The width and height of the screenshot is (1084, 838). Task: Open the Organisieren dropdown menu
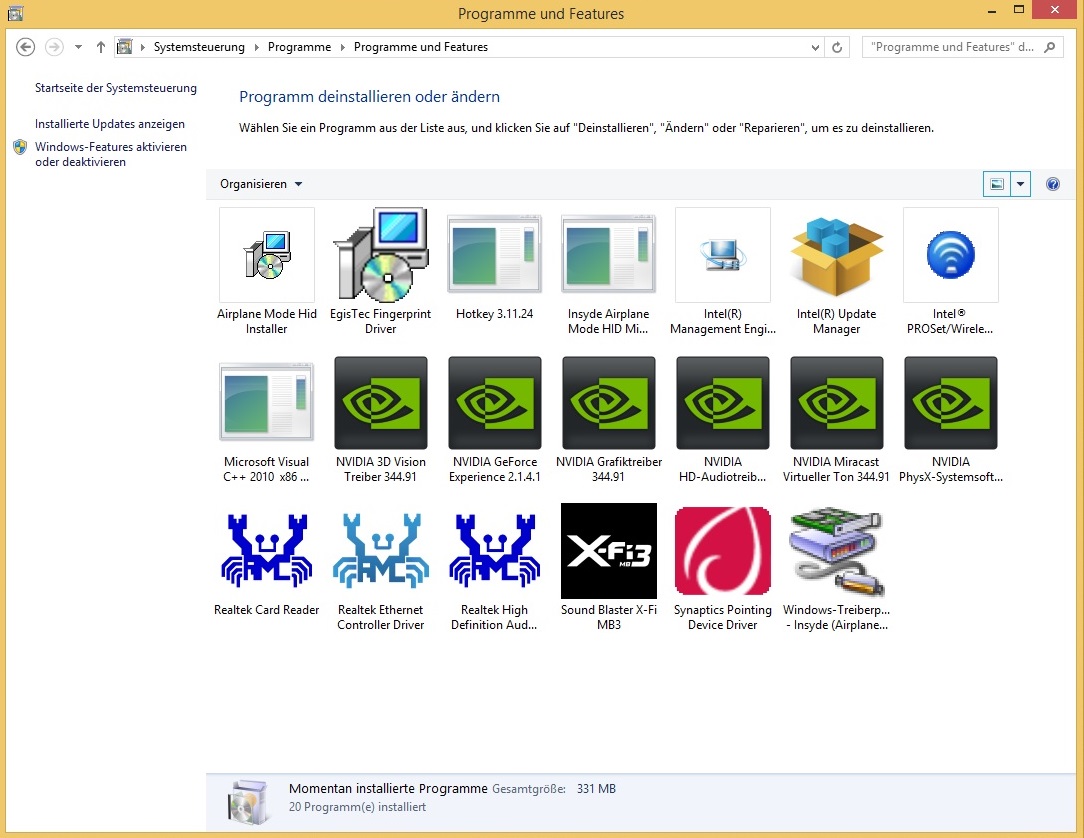pos(261,184)
